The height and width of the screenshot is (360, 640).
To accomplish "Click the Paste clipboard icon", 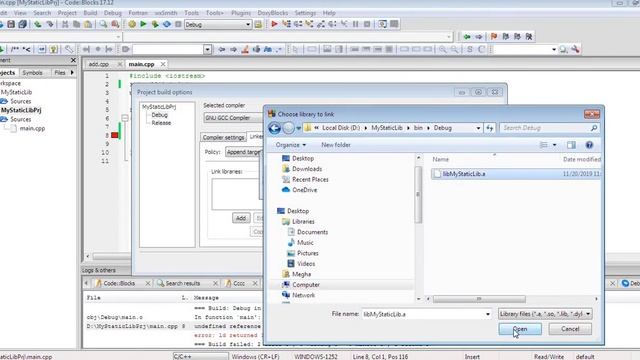I will click(x=88, y=24).
